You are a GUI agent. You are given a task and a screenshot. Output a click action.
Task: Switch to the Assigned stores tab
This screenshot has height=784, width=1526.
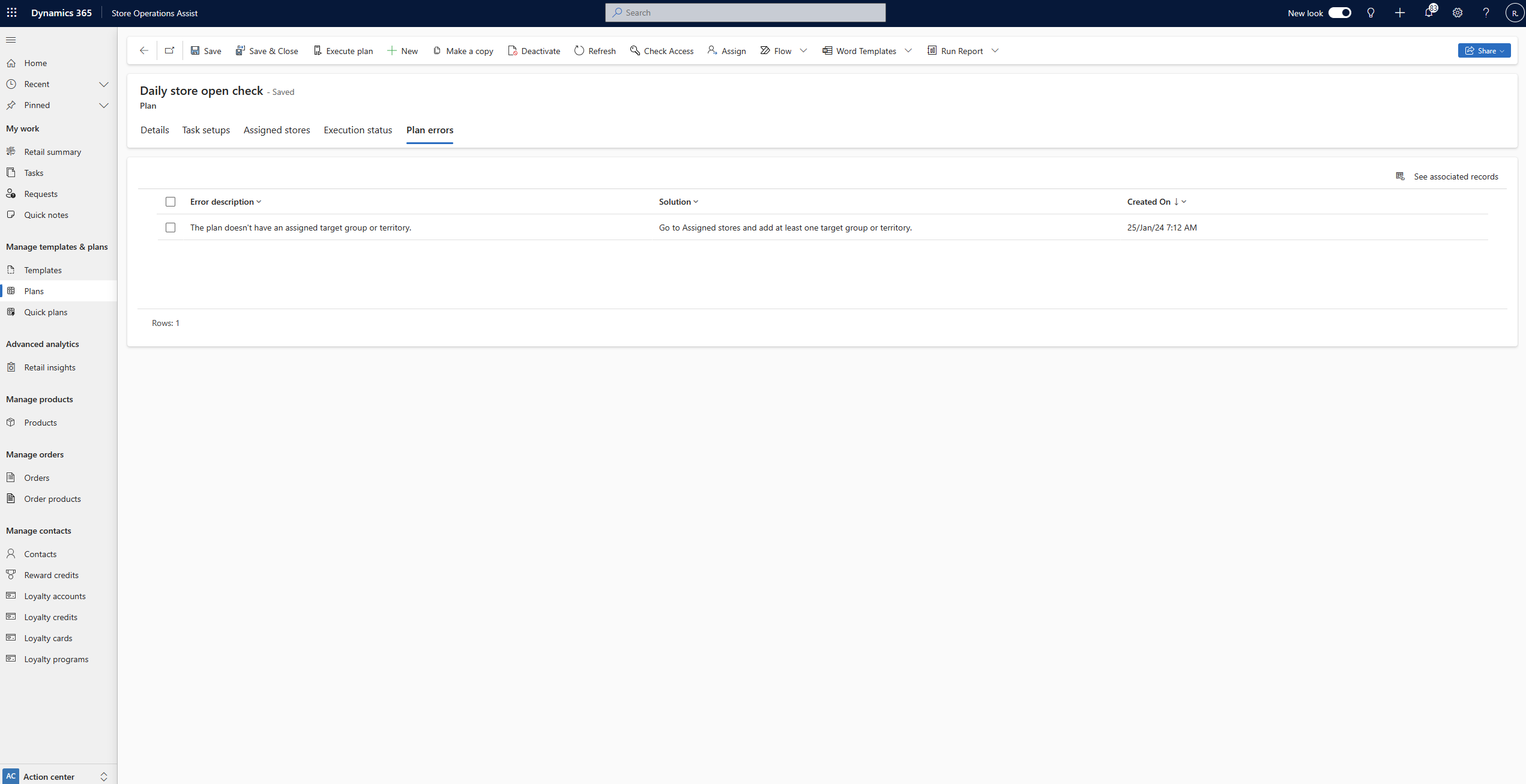277,130
